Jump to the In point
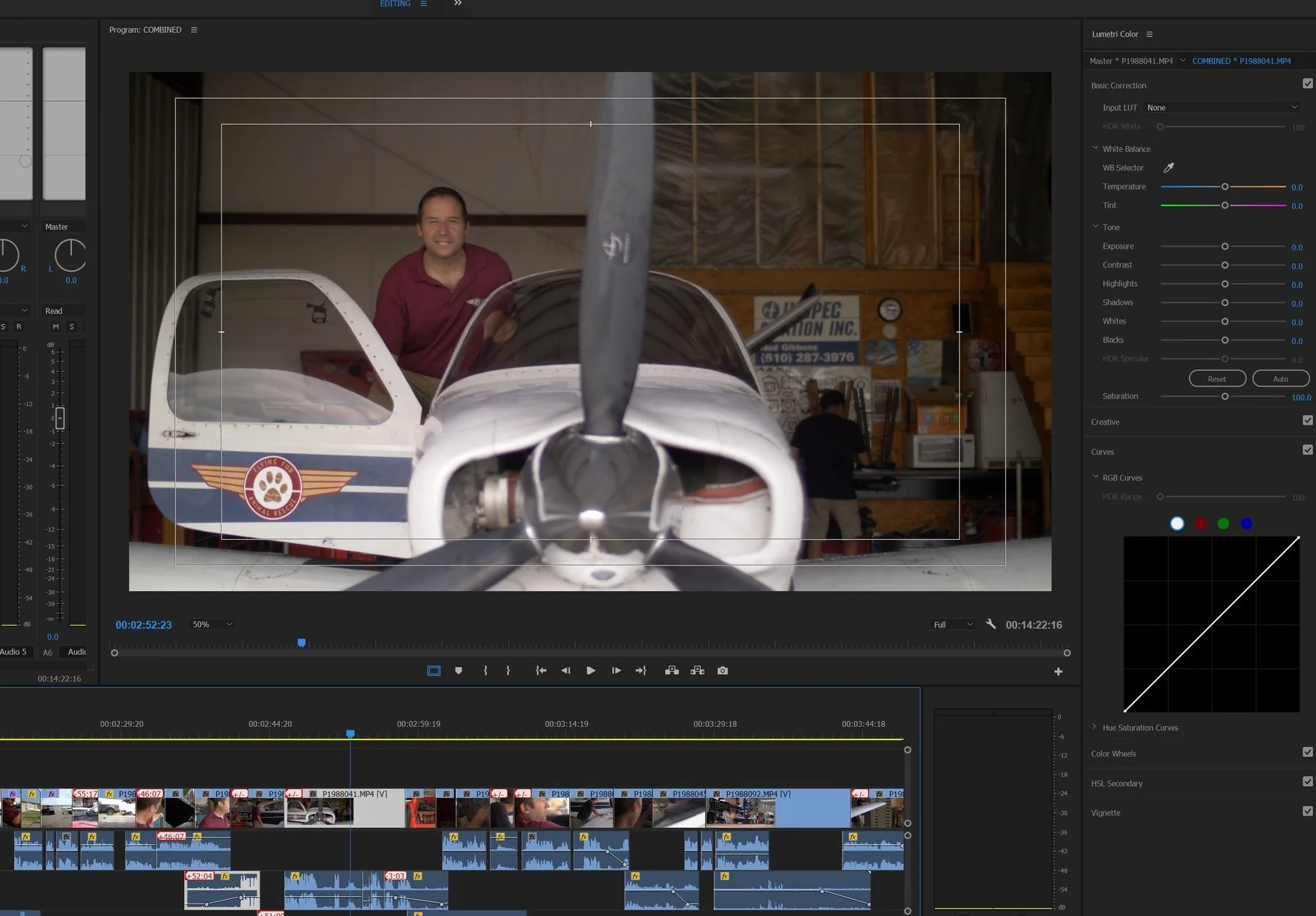 541,670
